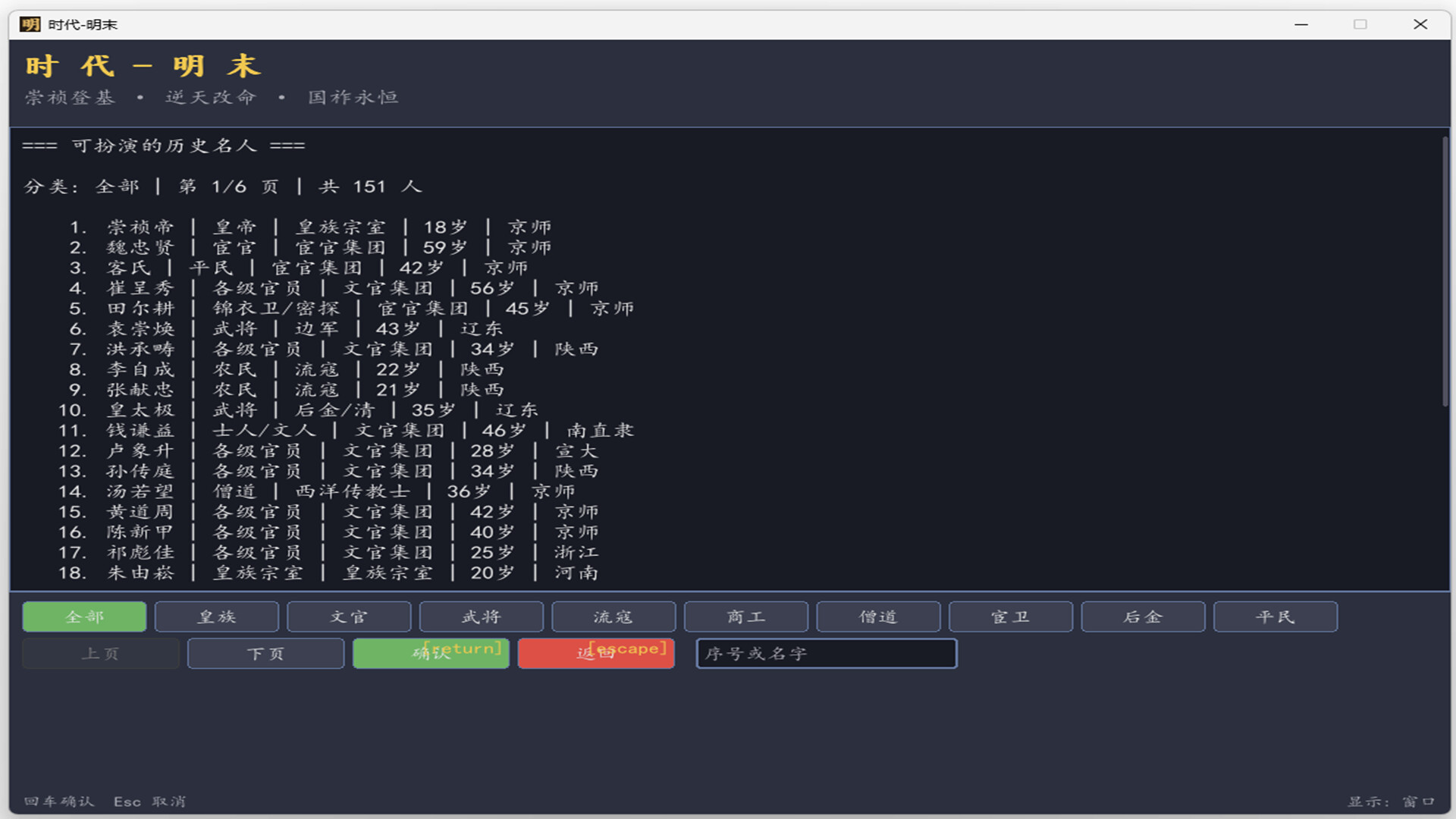
Task: Pick row 15 黄道周
Action: [x=329, y=512]
